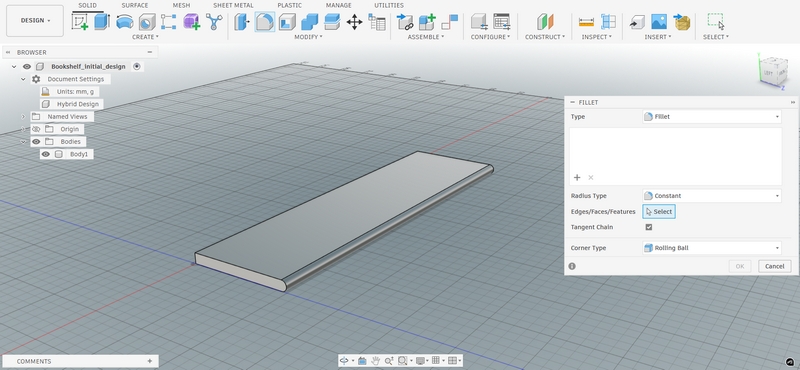Select Body1 in the browser tree

(x=79, y=154)
